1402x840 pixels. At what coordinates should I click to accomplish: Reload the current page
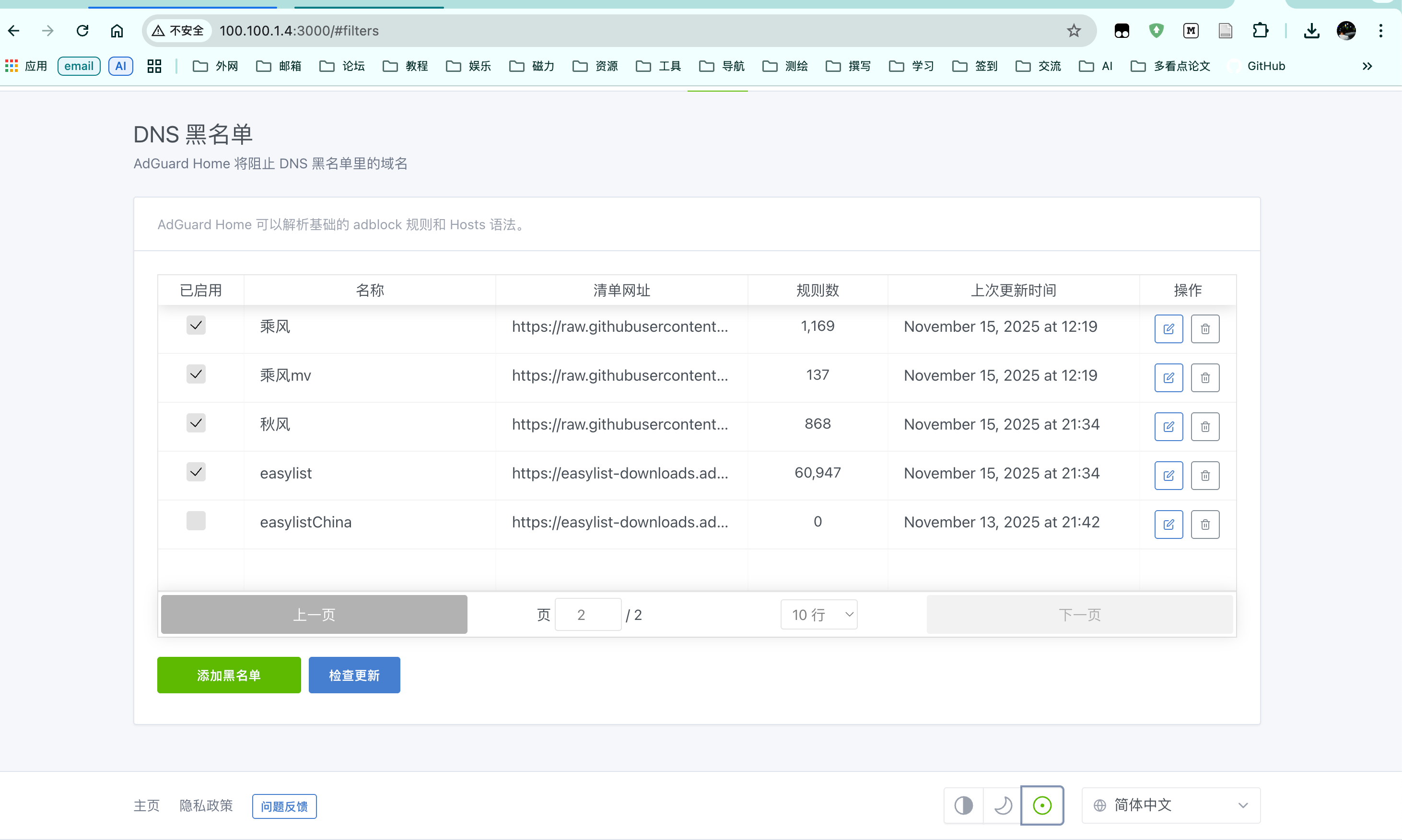82,31
